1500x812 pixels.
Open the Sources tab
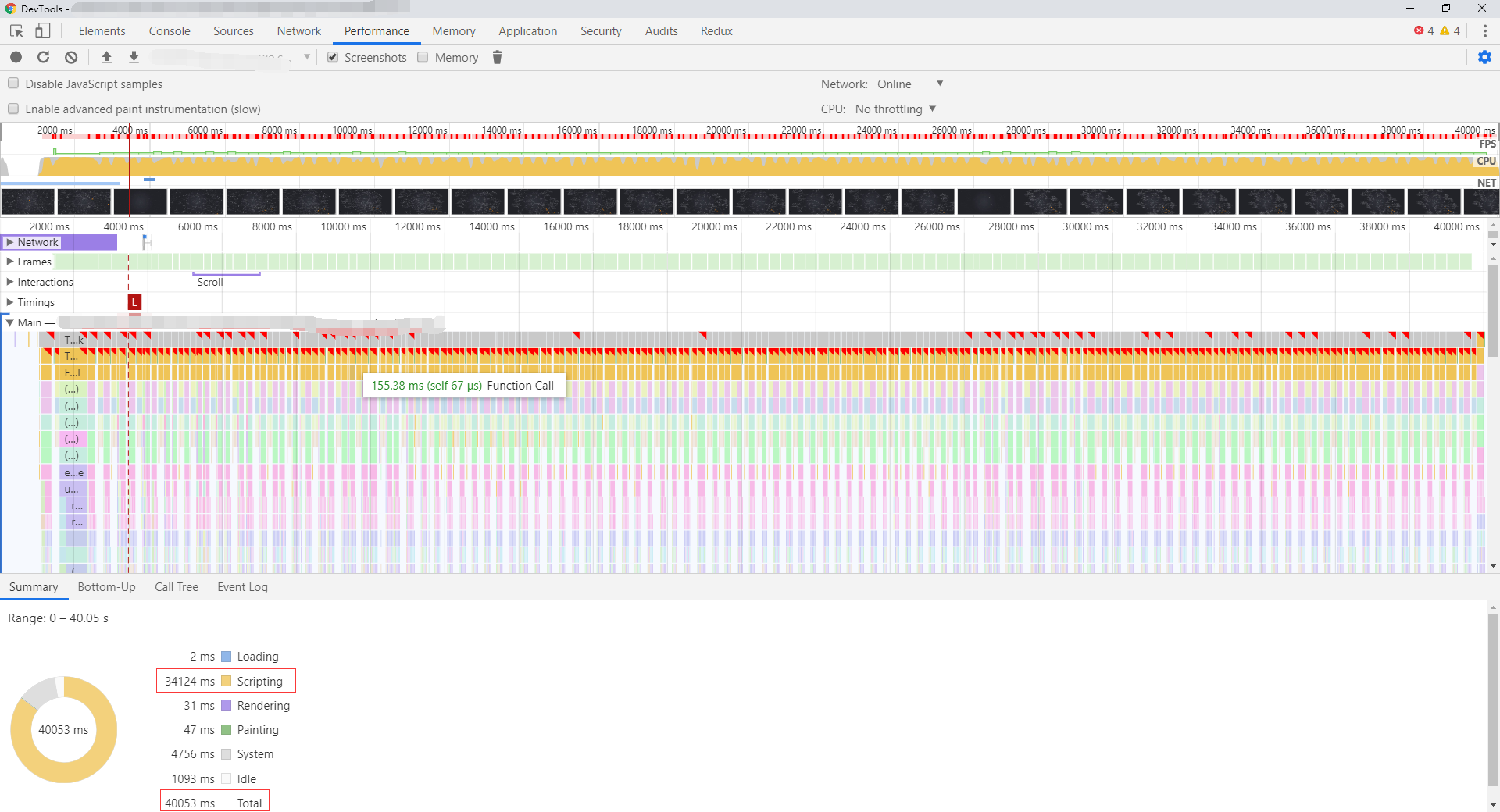click(x=234, y=31)
